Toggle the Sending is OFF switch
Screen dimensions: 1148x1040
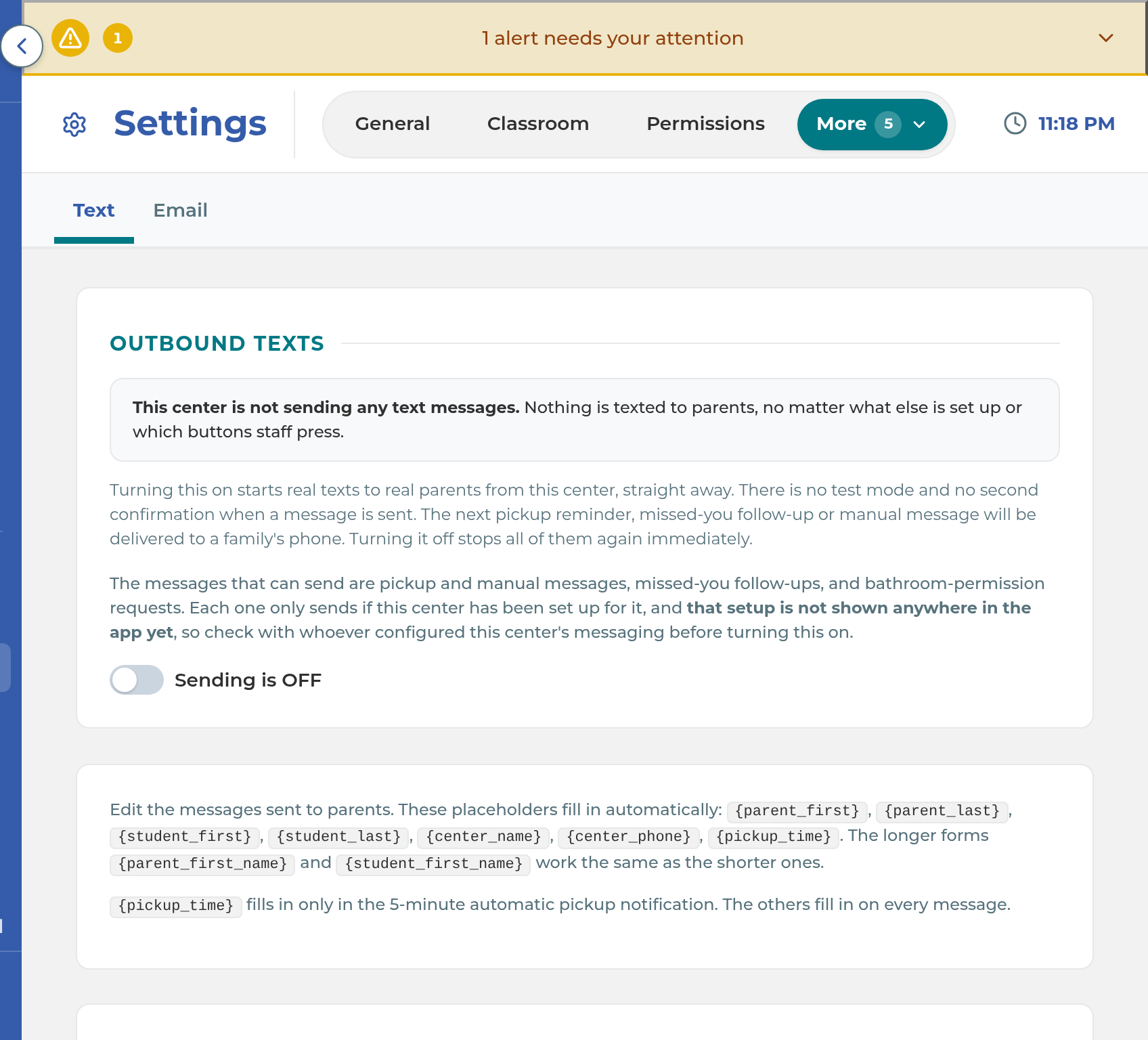137,680
